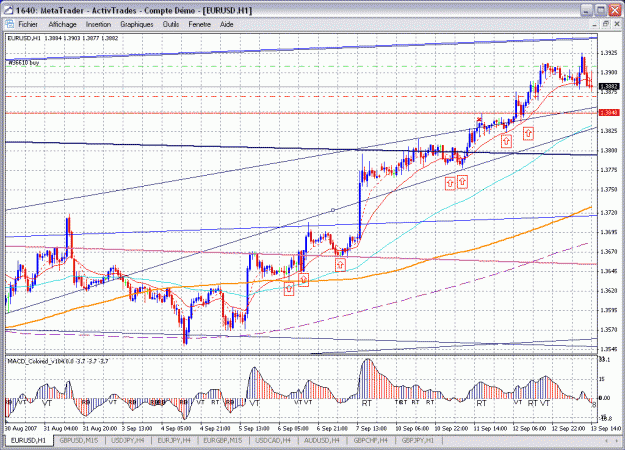This screenshot has height=450, width=625.
Task: Click the red price level tag 1.3848
Action: 609,113
